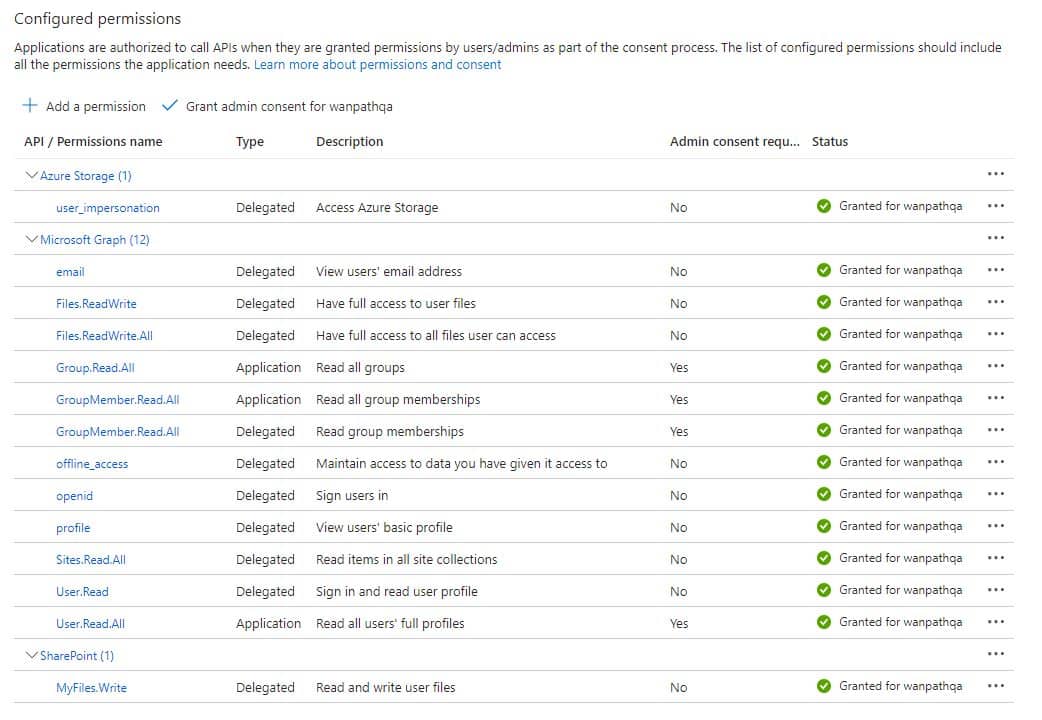Image resolution: width=1042 pixels, height=720 pixels.
Task: Collapse the Microsoft Graph (12) group
Action: (x=32, y=240)
